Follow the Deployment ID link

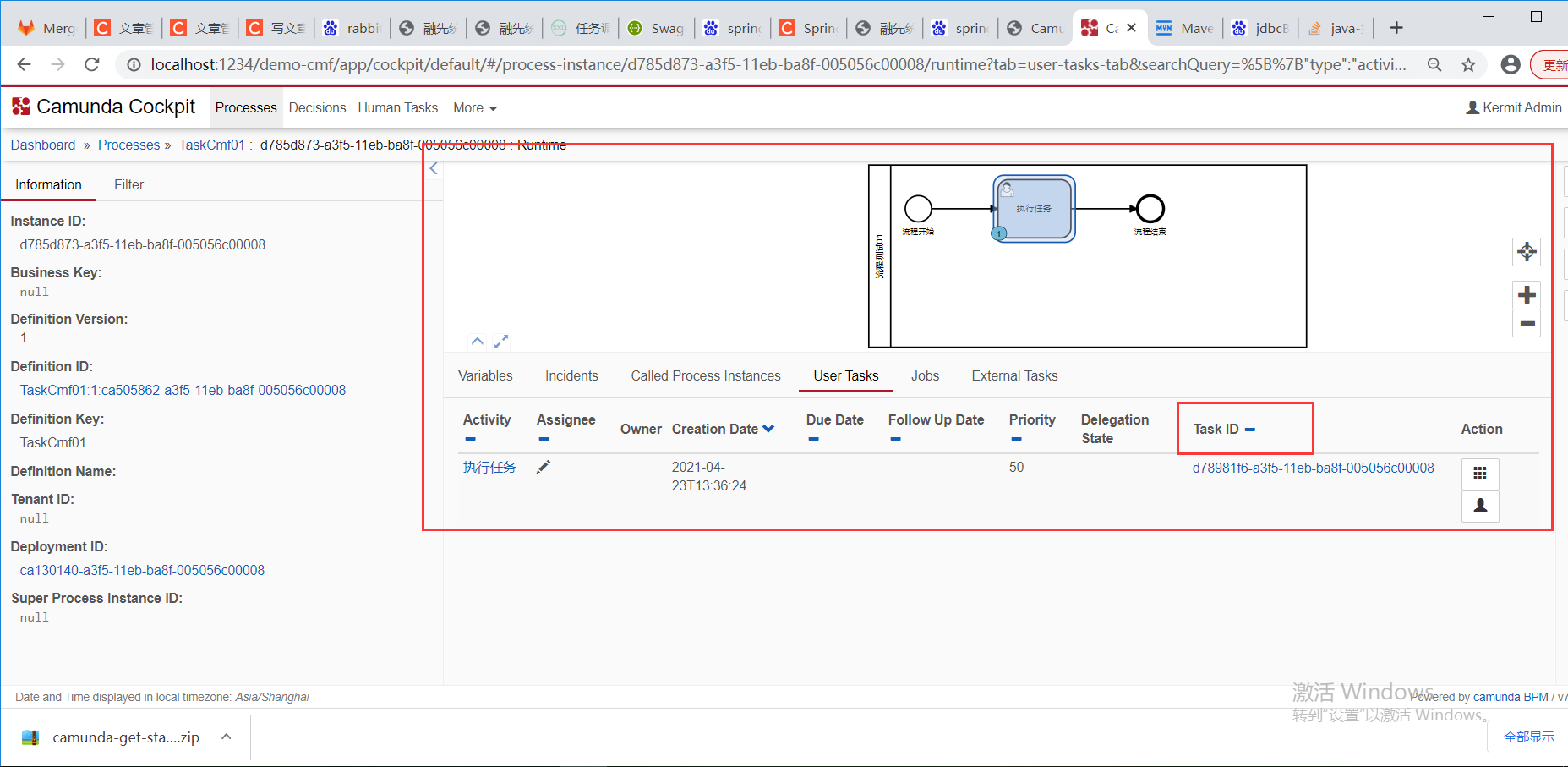point(141,570)
